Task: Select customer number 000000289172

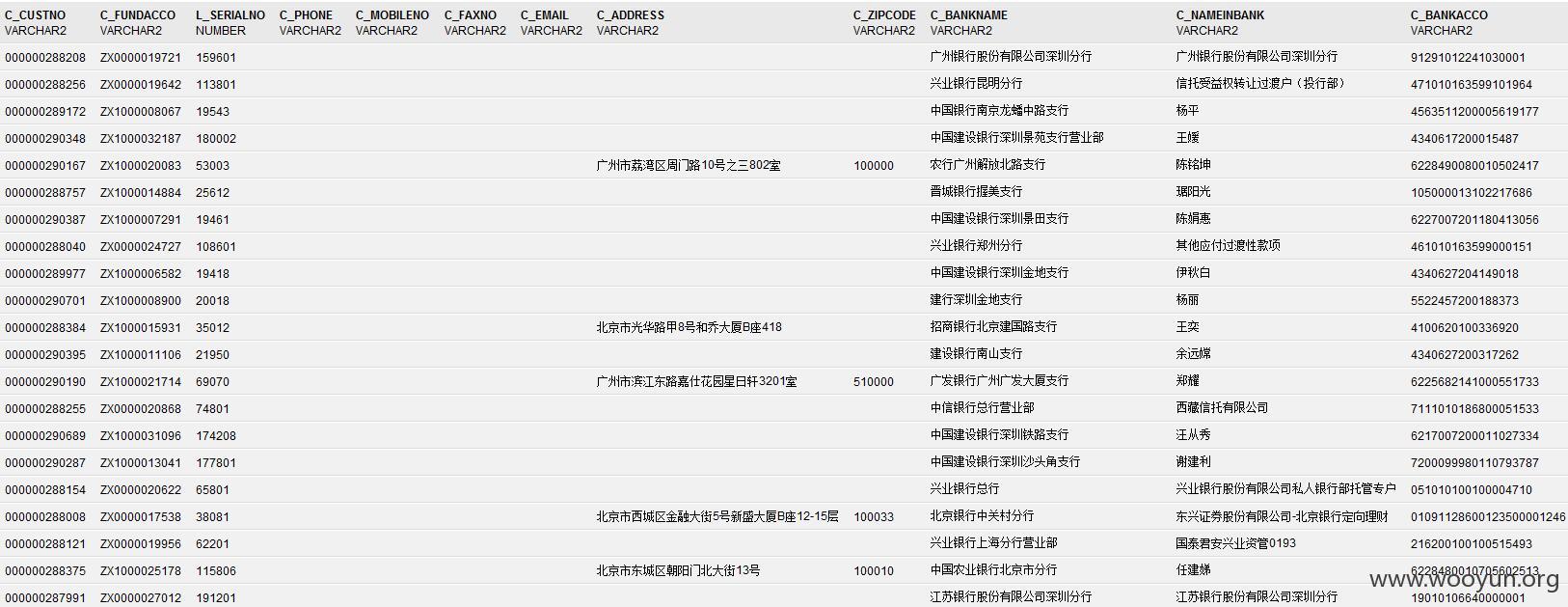Action: point(45,112)
